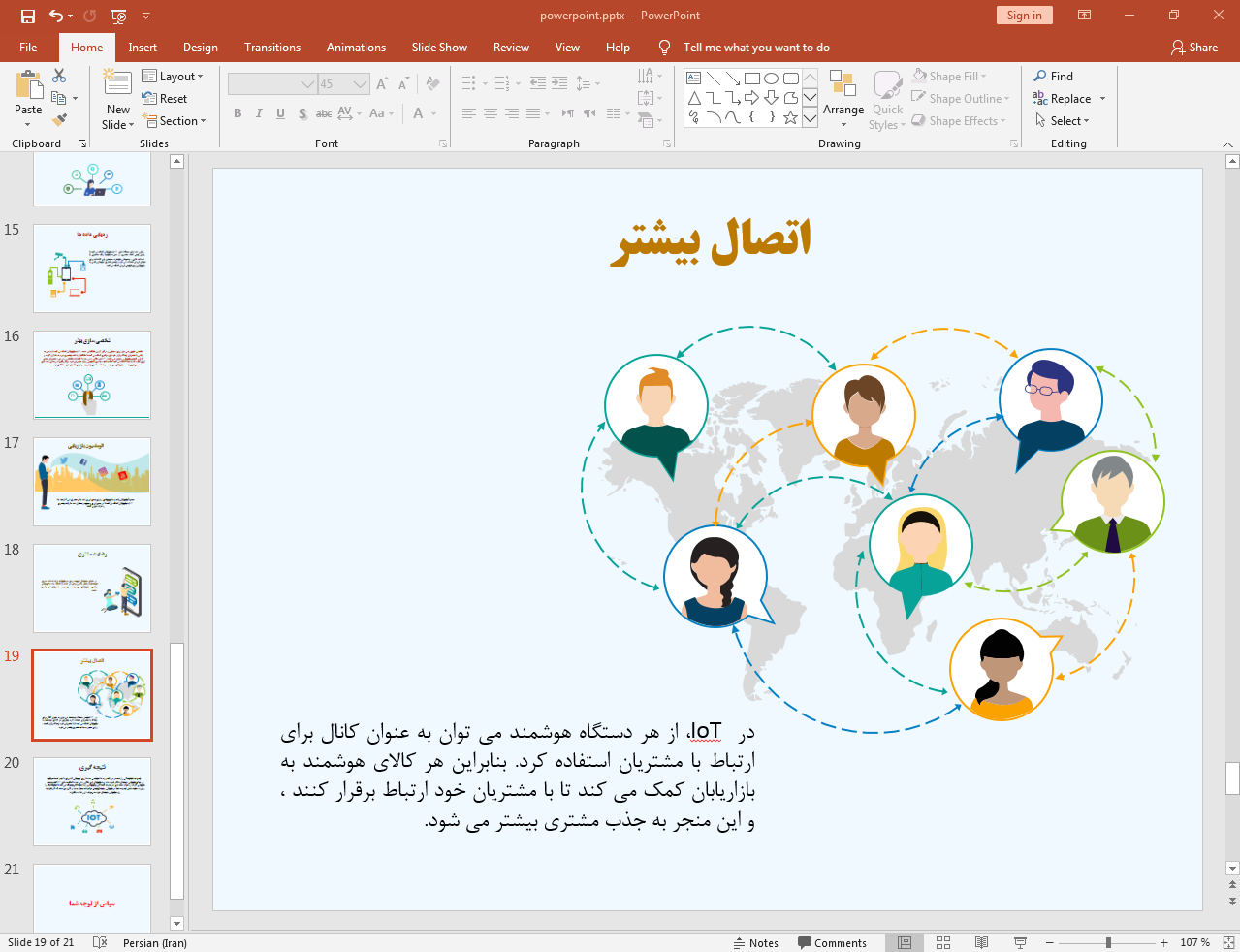Click the Cut scissors icon
Screen dimensions: 1240x952
click(x=59, y=76)
